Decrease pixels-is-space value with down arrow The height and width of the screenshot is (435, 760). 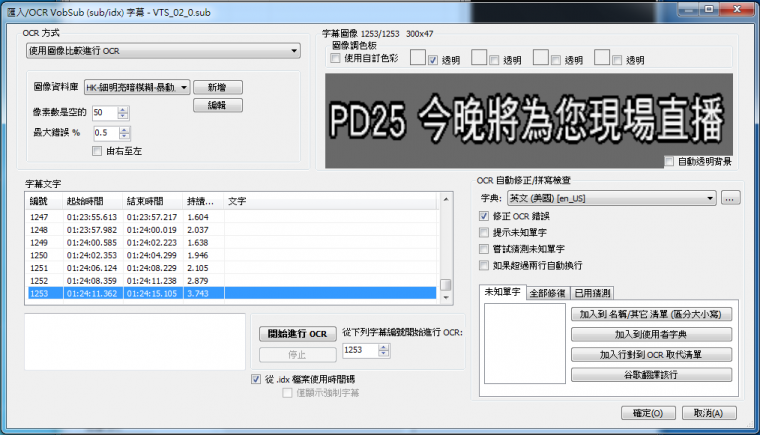[x=123, y=116]
